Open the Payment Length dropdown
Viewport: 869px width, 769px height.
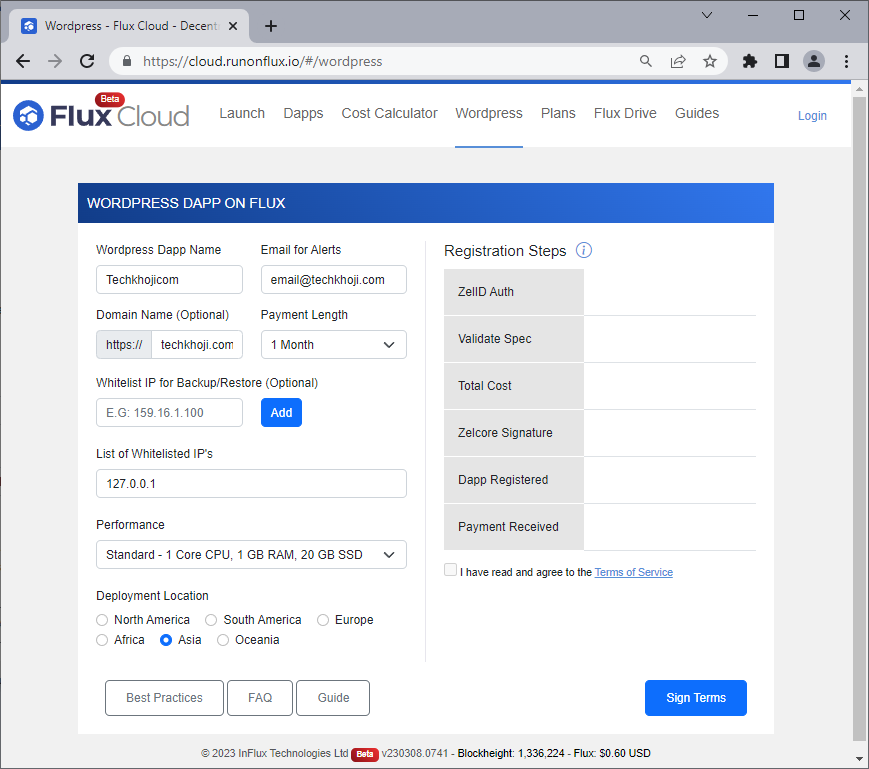point(334,345)
